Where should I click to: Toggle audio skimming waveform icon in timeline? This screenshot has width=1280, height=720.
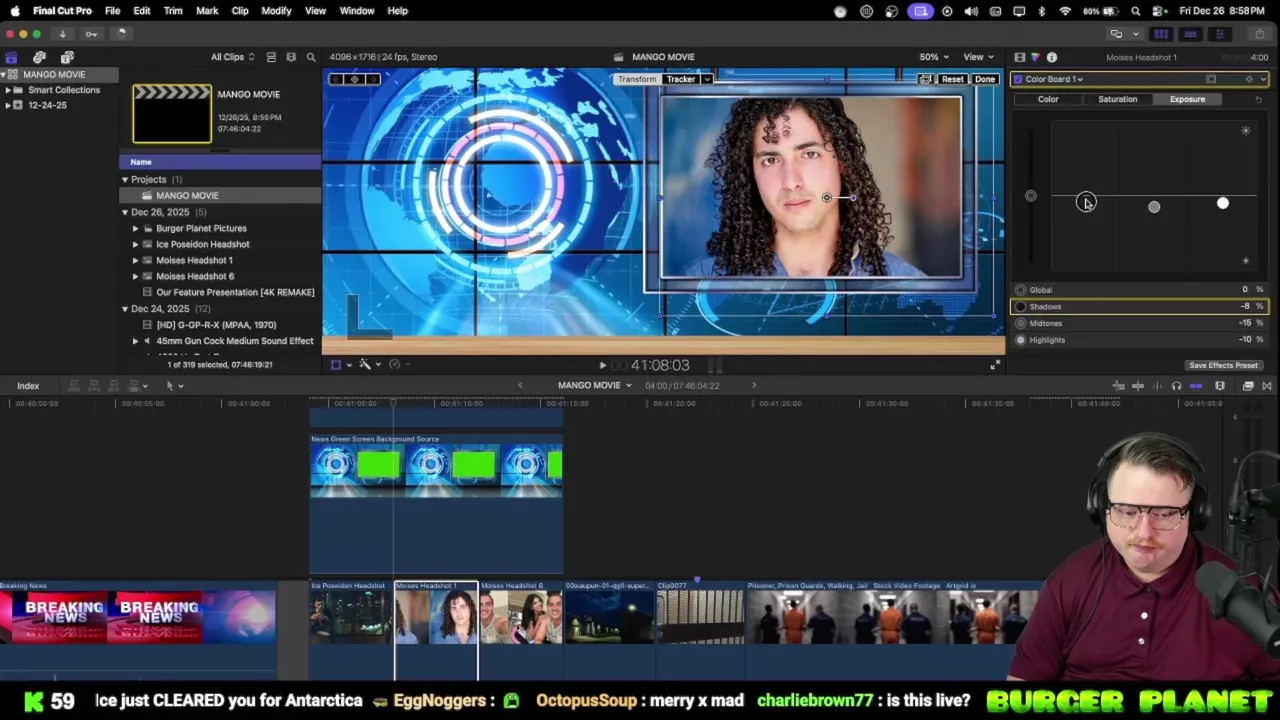click(1157, 386)
